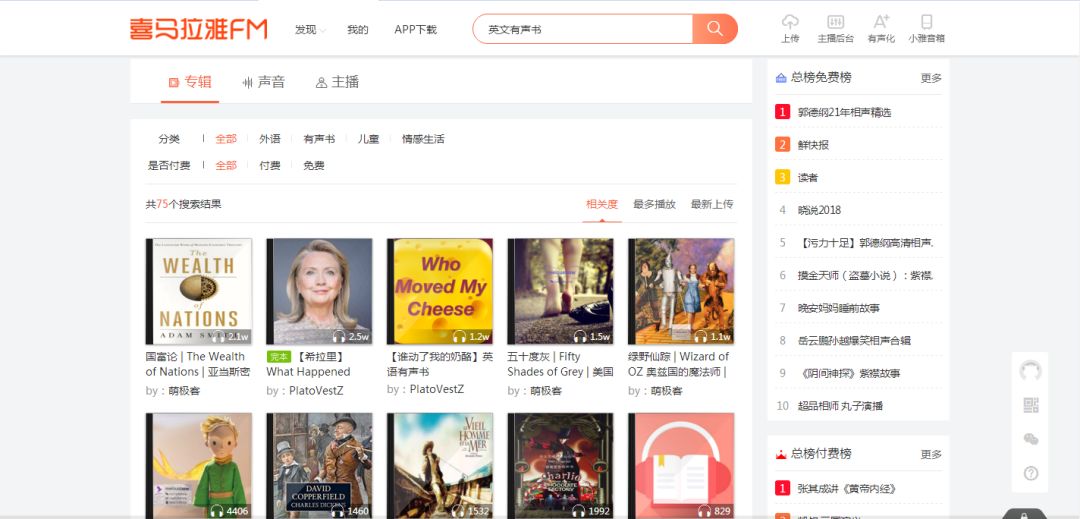Image resolution: width=1080 pixels, height=519 pixels.
Task: Click the WeChat icon in side panel
Action: click(1030, 439)
